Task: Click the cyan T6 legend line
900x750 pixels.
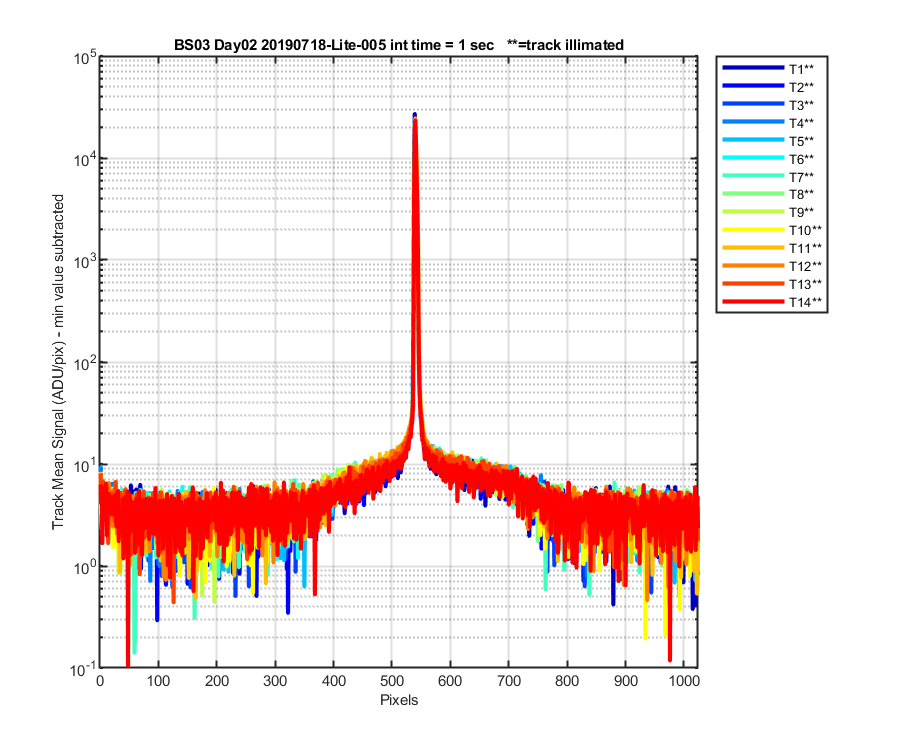Action: click(x=753, y=157)
